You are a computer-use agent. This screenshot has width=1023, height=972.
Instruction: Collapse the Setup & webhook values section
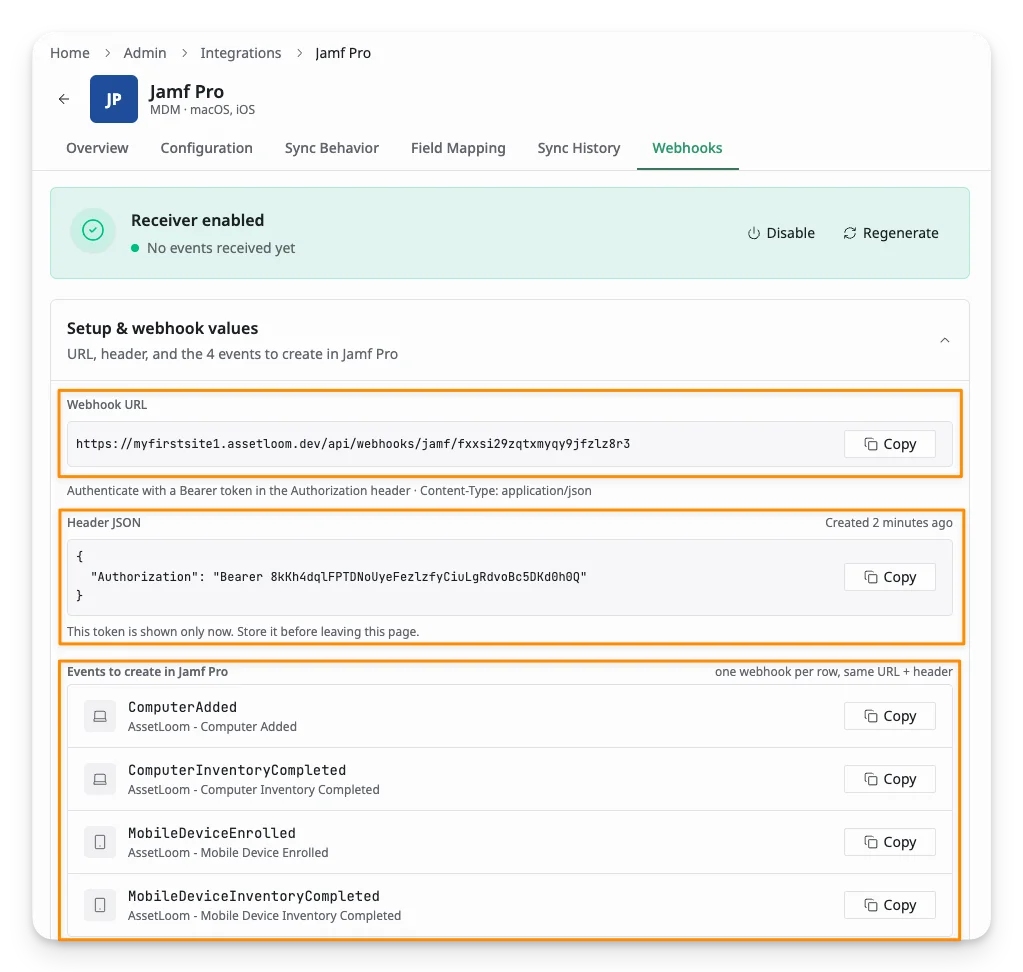click(x=944, y=341)
